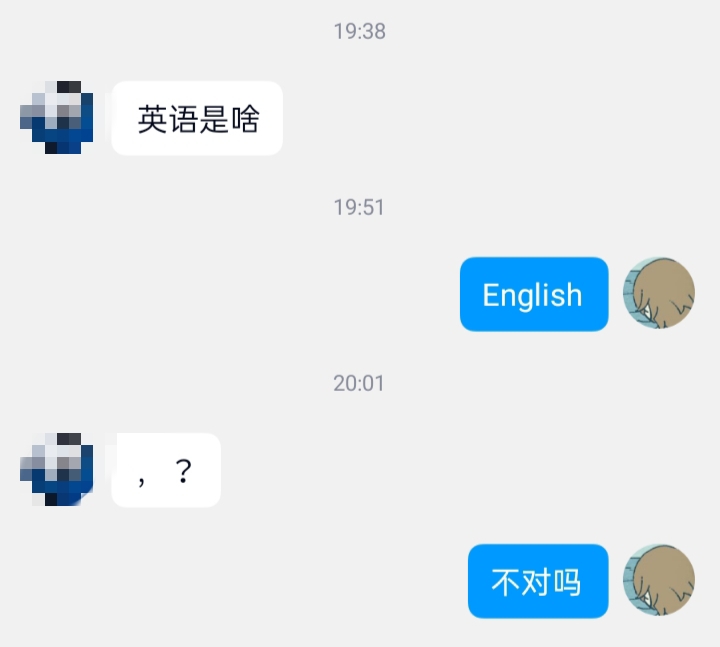Click the word English inside the blue bubble
720x647 pixels.
533,295
